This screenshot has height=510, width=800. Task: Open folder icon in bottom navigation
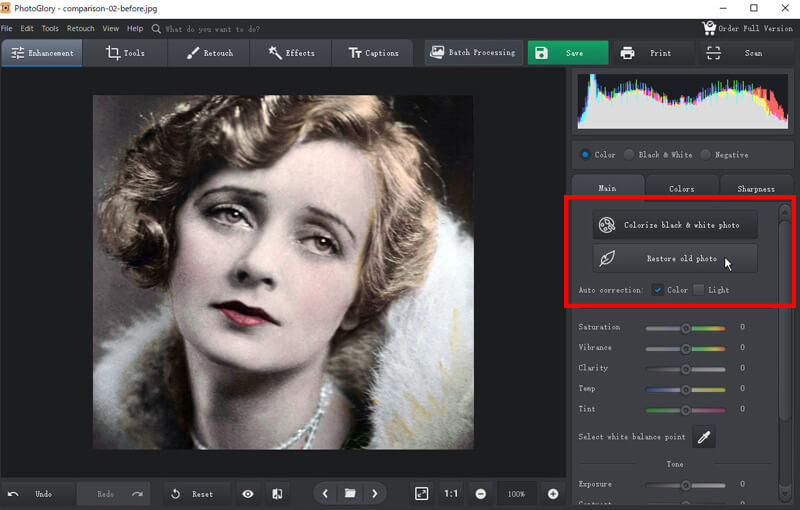point(350,494)
